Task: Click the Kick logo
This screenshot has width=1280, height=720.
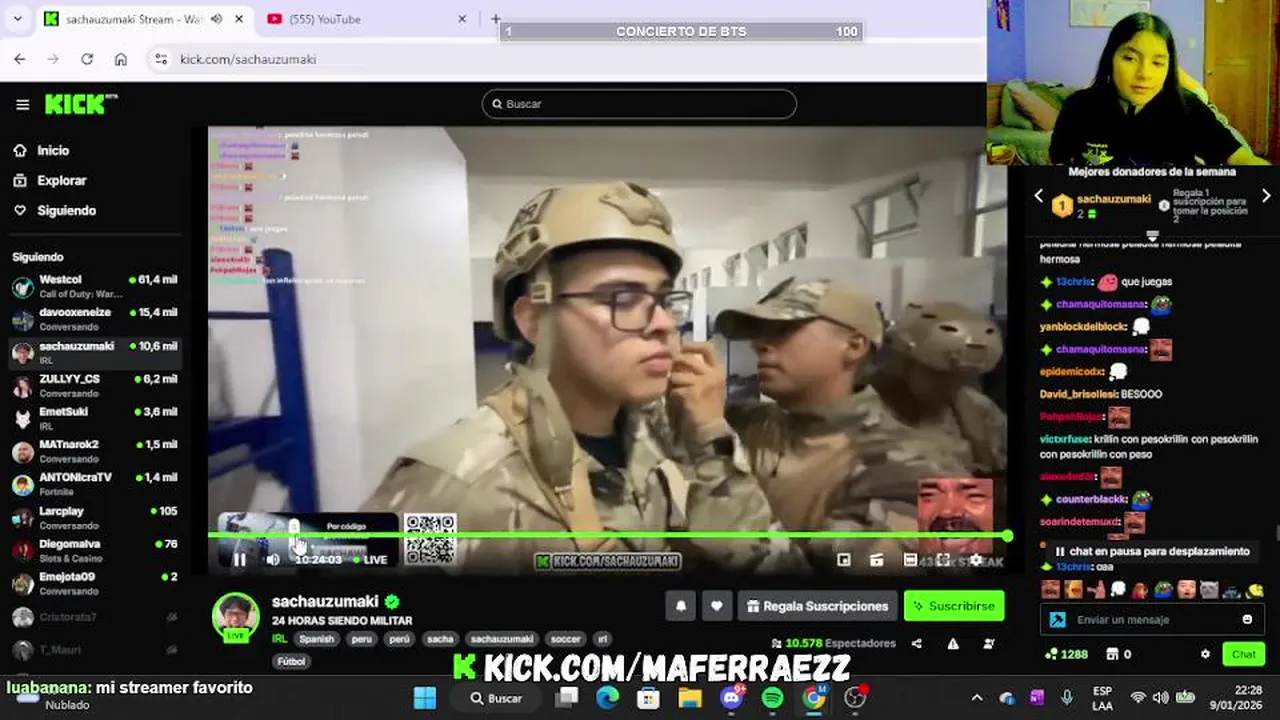Action: pyautogui.click(x=81, y=104)
